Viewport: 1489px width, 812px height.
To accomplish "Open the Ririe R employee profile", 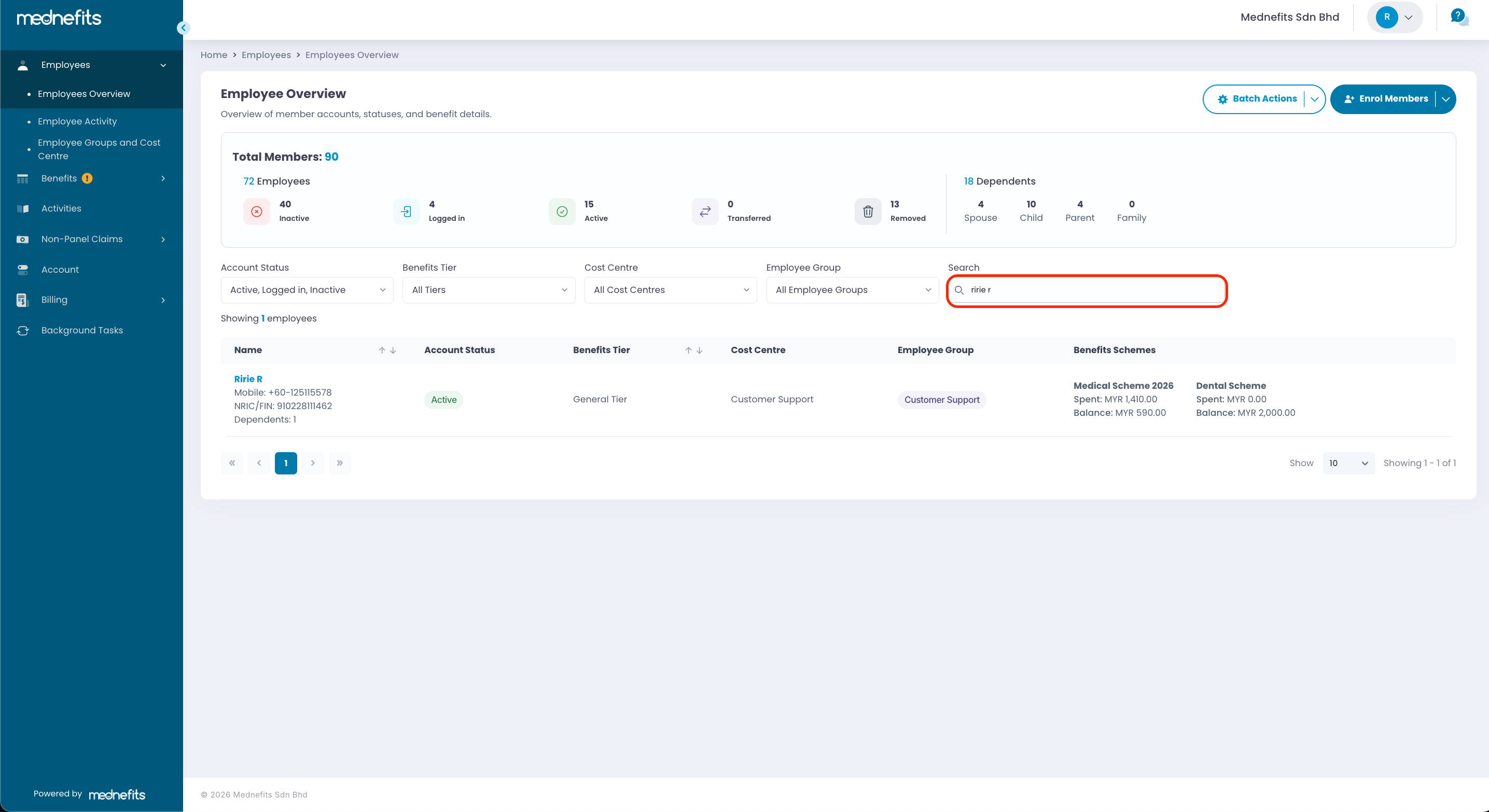I will 248,379.
